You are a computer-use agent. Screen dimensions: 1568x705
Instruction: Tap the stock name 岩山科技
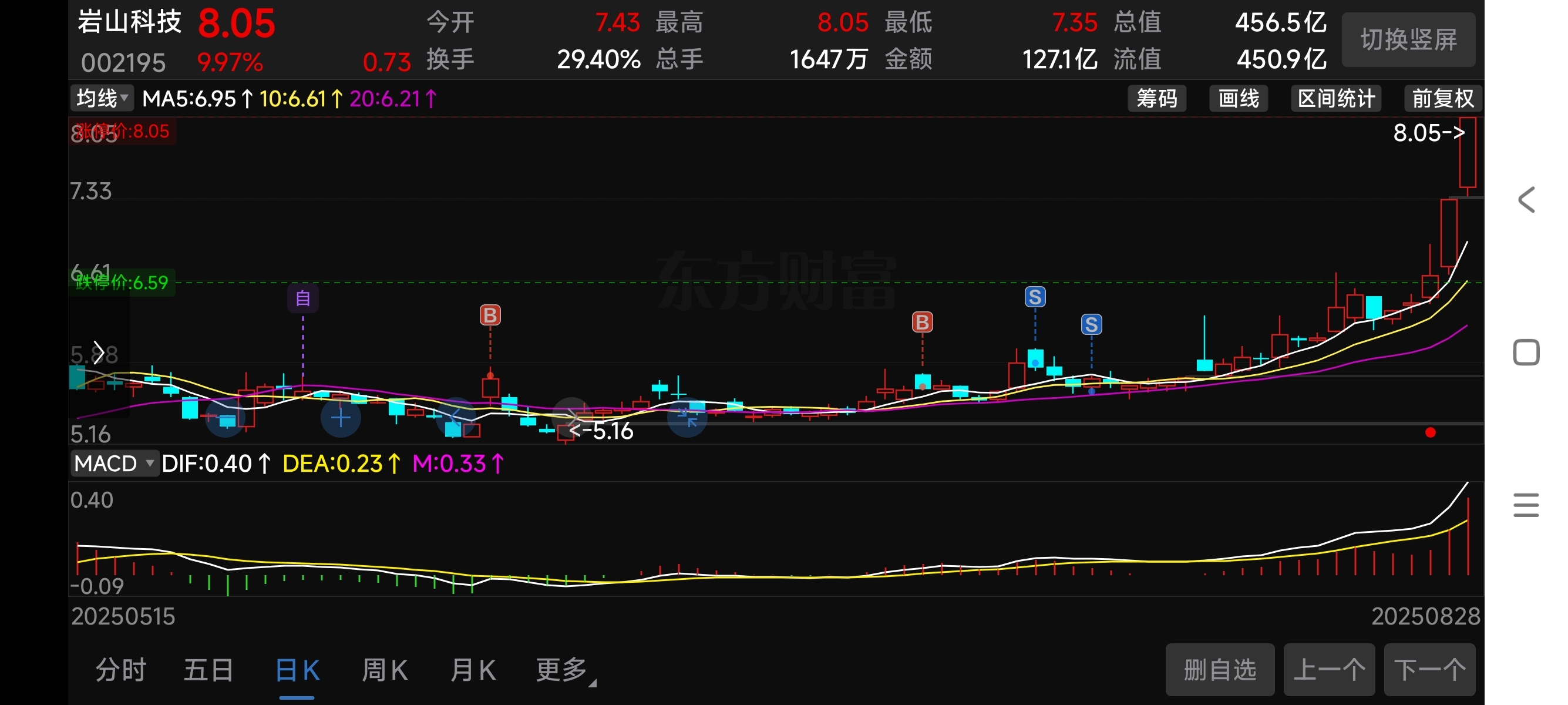tap(130, 22)
